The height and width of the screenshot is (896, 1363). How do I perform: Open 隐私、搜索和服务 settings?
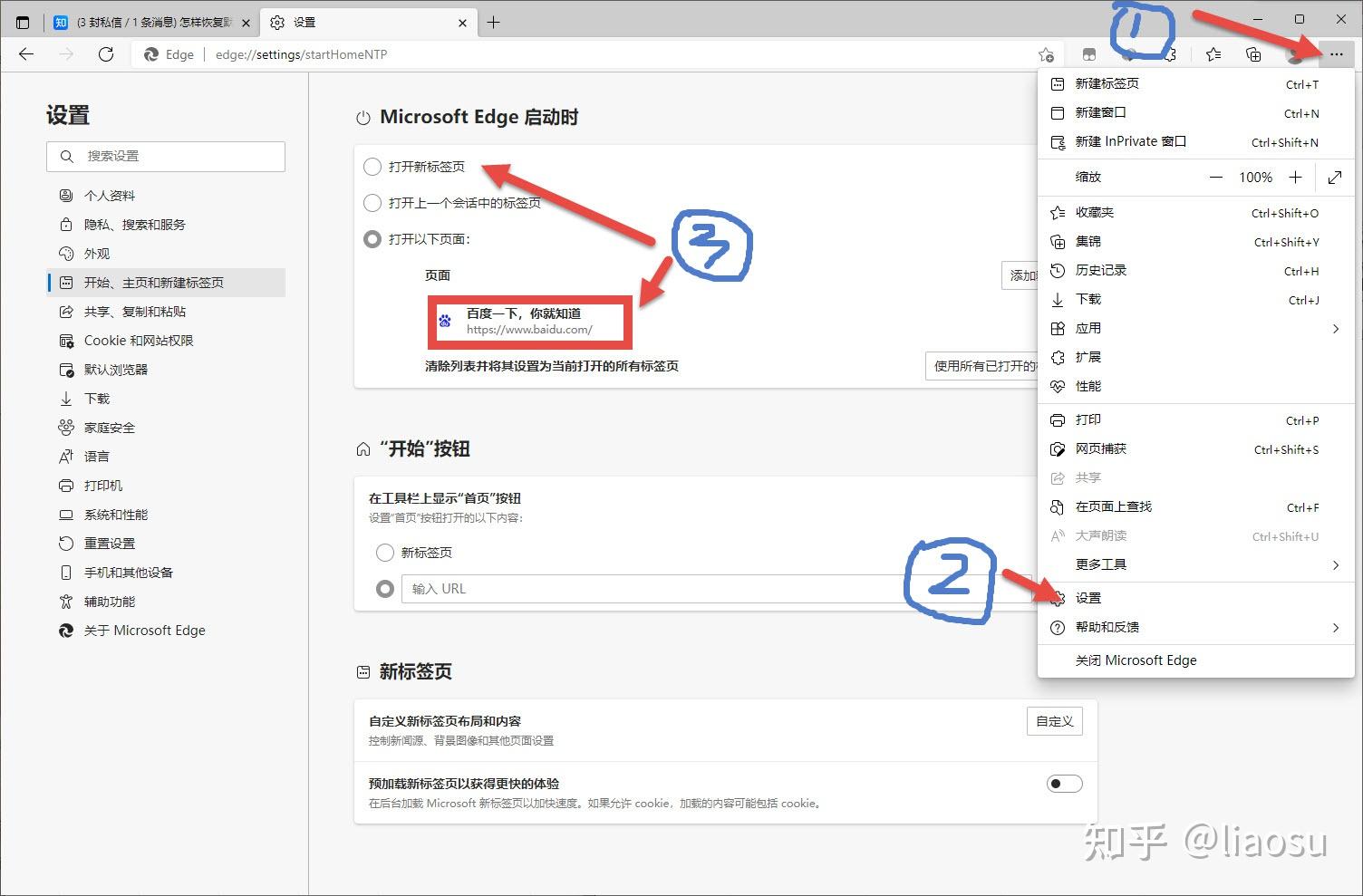pos(166,225)
